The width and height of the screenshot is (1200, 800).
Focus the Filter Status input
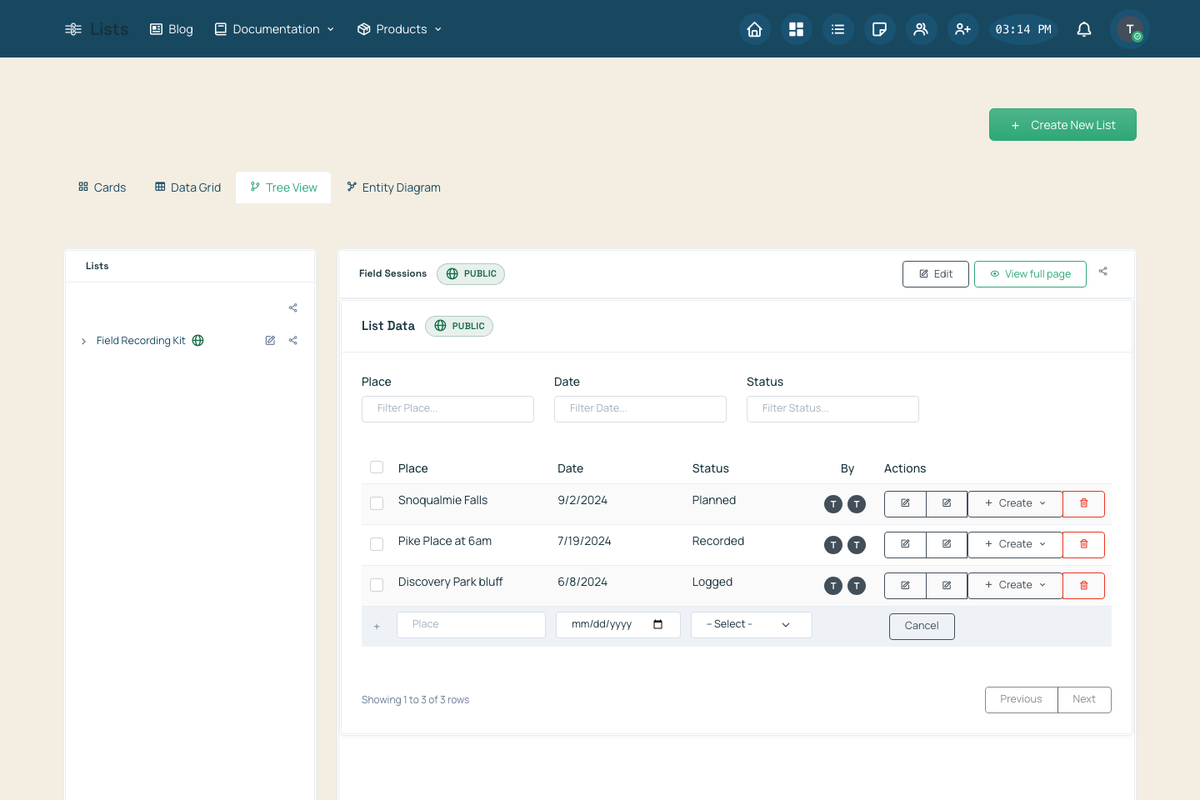tap(833, 409)
